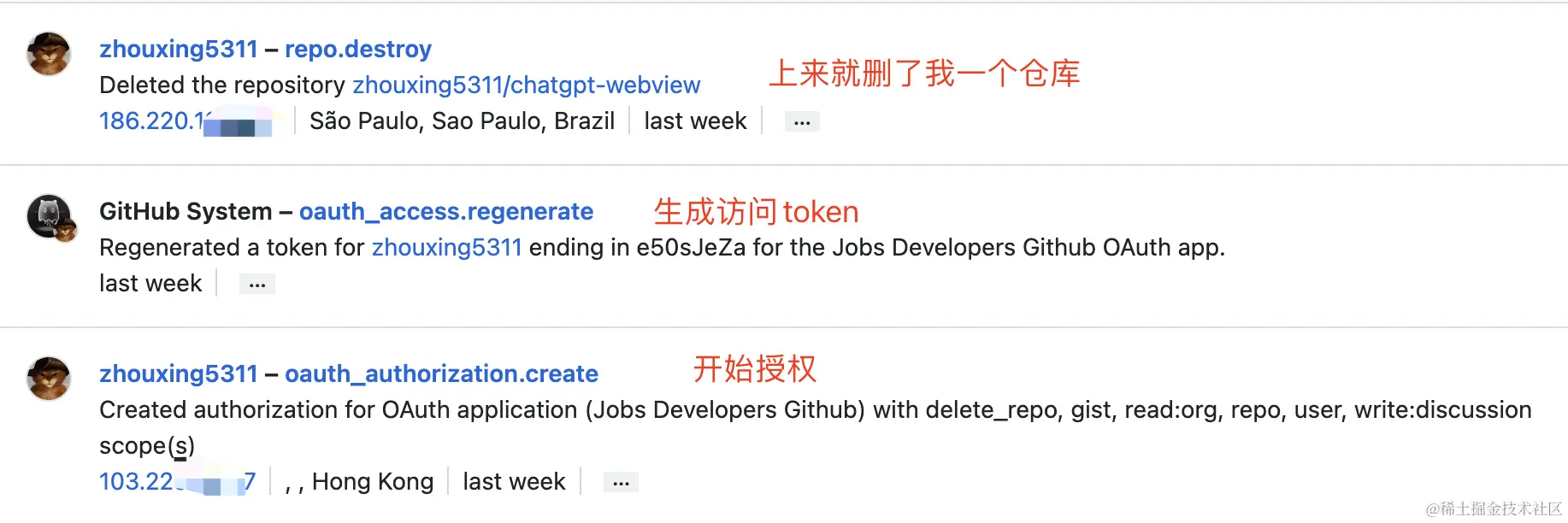Image resolution: width=1568 pixels, height=523 pixels.
Task: Open the oauth_access.regenerate action link
Action: (x=446, y=212)
